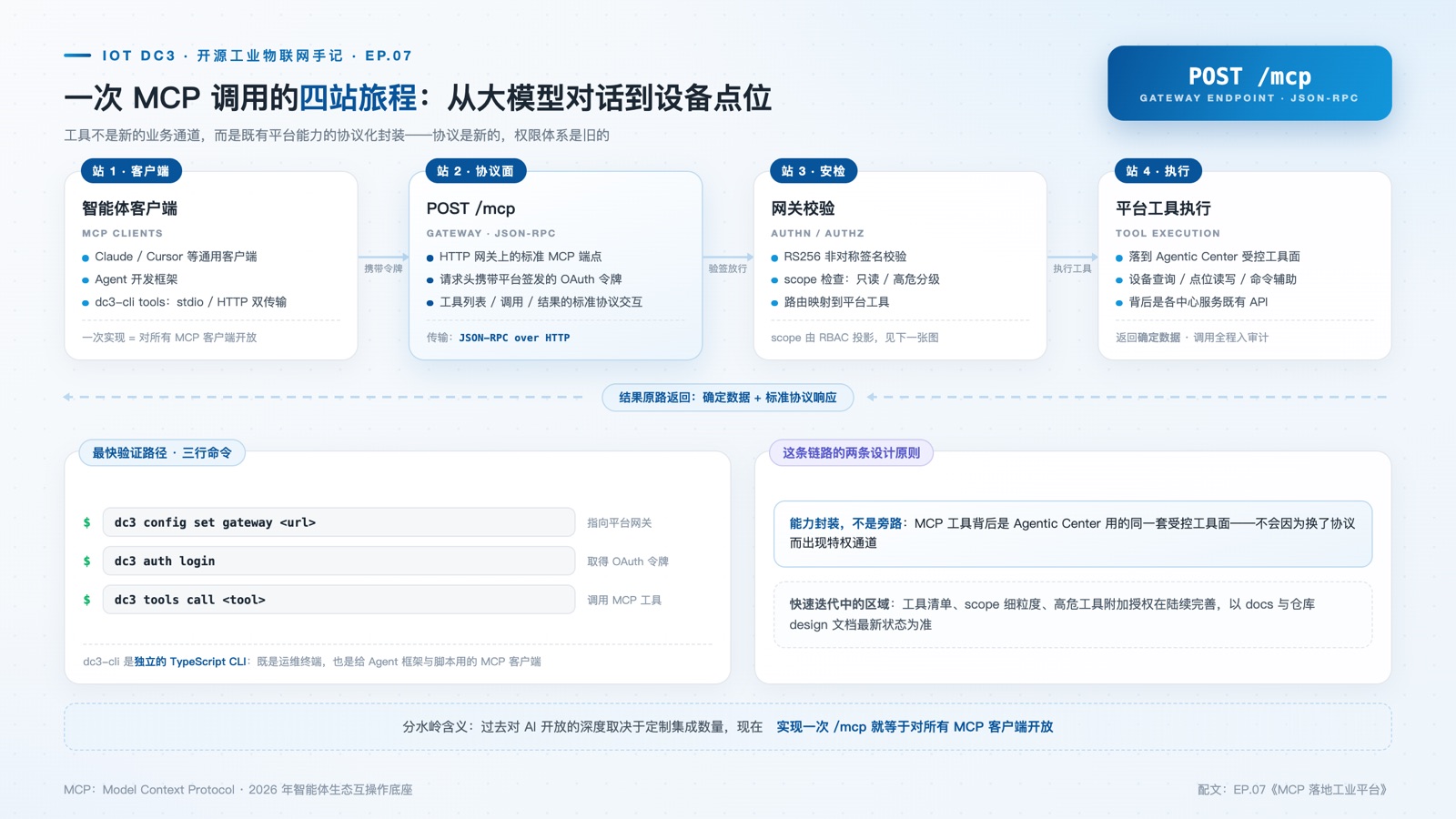Click the 携带令牌 arrow label
1456x819 pixels.
(383, 268)
